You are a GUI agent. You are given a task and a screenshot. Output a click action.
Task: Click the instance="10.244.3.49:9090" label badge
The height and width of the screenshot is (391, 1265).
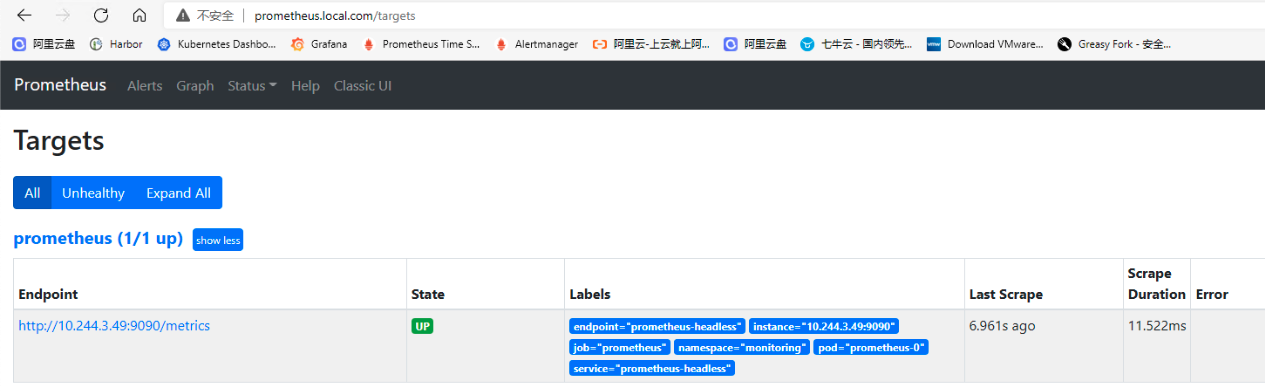(824, 326)
